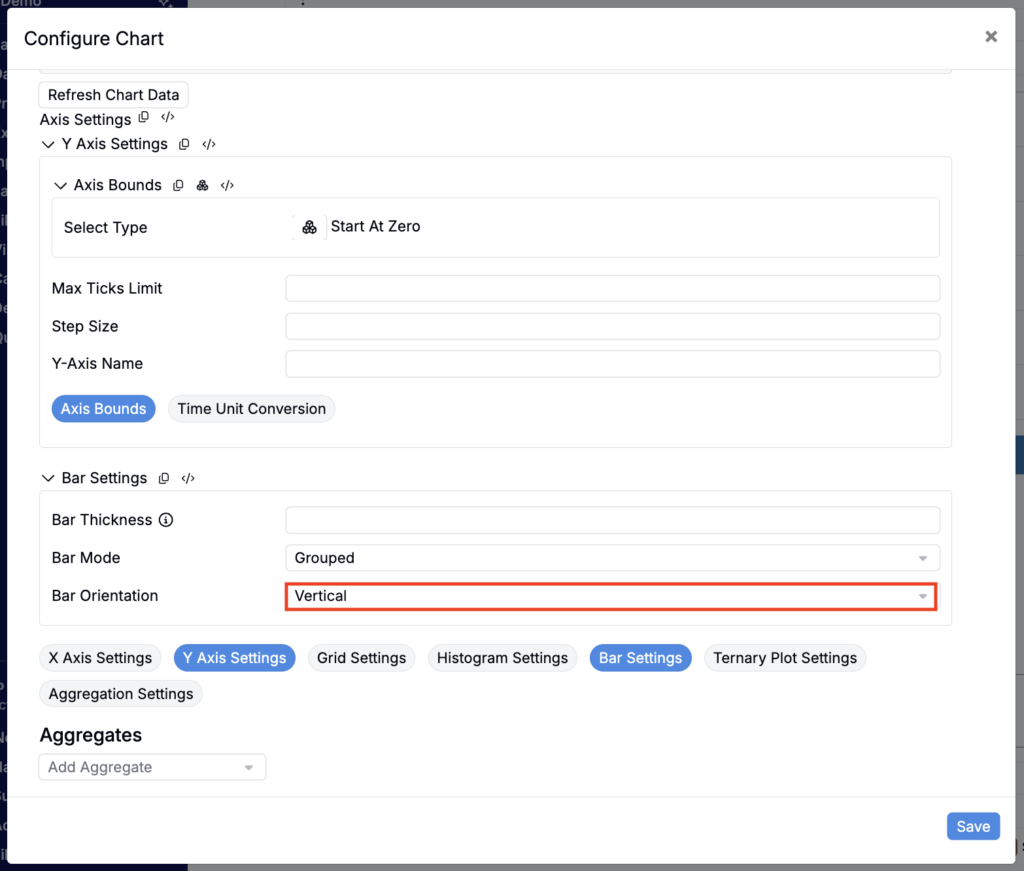Open the Bar Orientation Vertical dropdown
1024x871 pixels.
(x=611, y=596)
